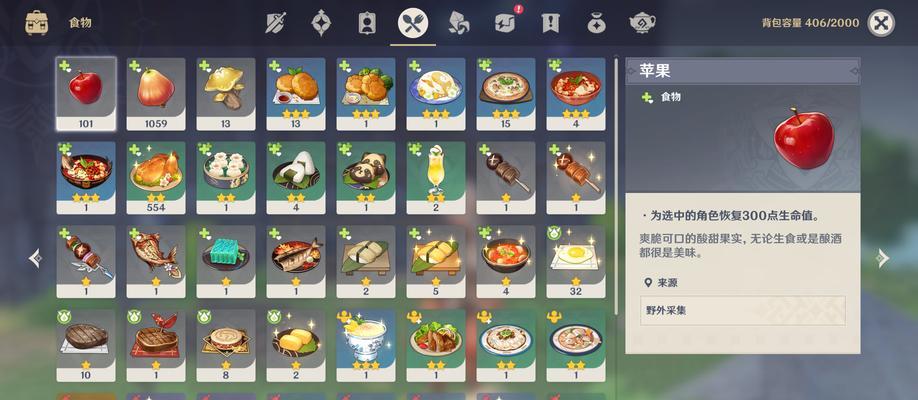Open the Weapons category tab

click(275, 23)
